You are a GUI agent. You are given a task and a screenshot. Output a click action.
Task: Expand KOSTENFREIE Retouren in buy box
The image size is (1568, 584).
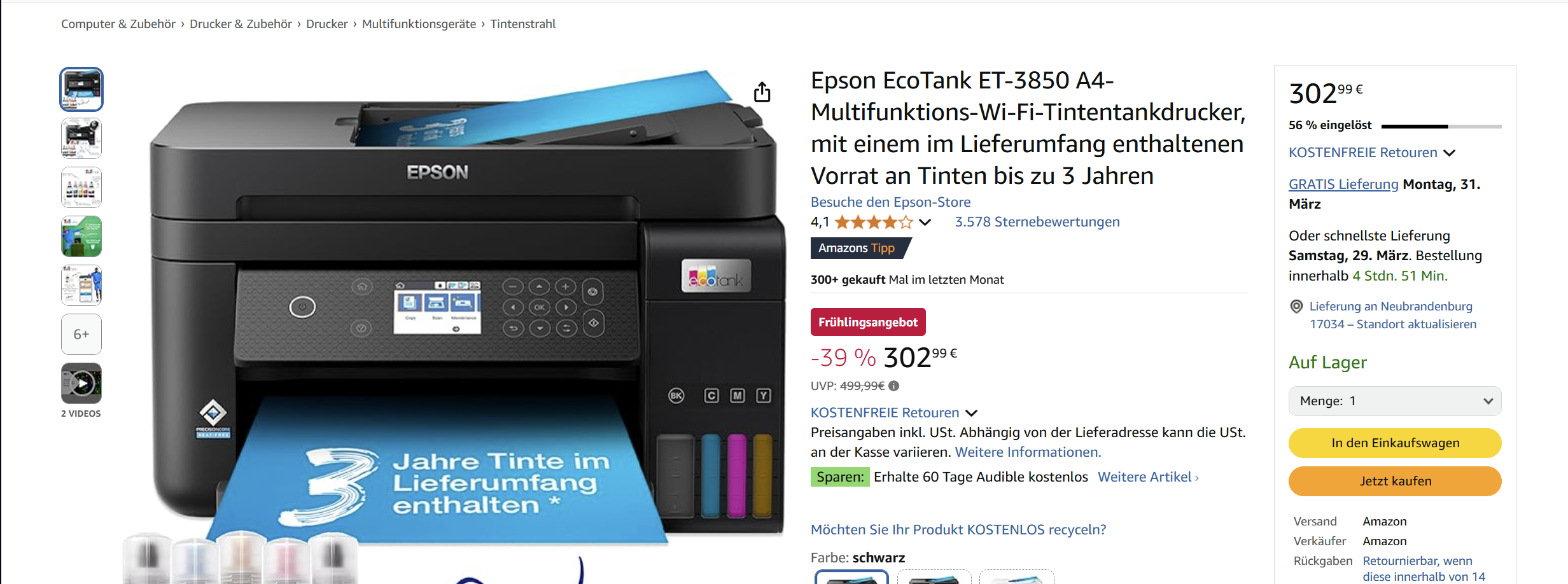(1450, 153)
